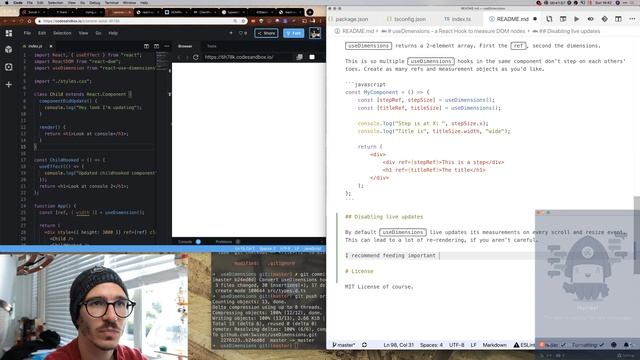The image size is (640, 360).
Task: Click the notification bell in VS Code status bar
Action: [626, 345]
